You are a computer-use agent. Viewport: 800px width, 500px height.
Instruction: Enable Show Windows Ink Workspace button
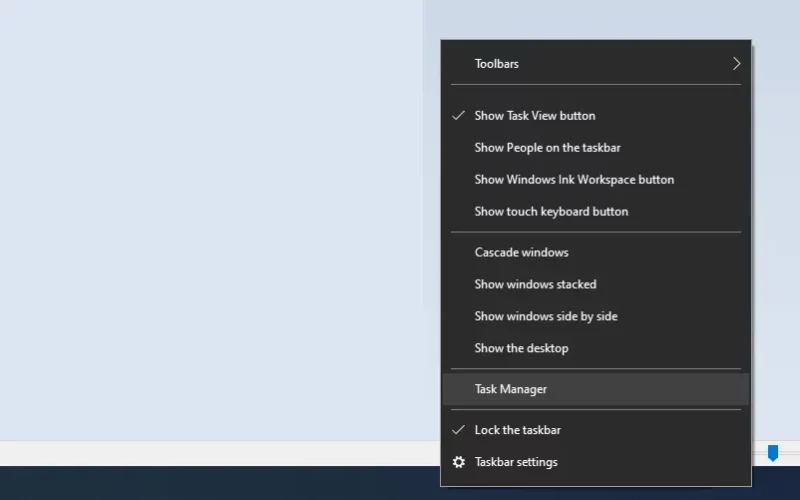(596, 180)
